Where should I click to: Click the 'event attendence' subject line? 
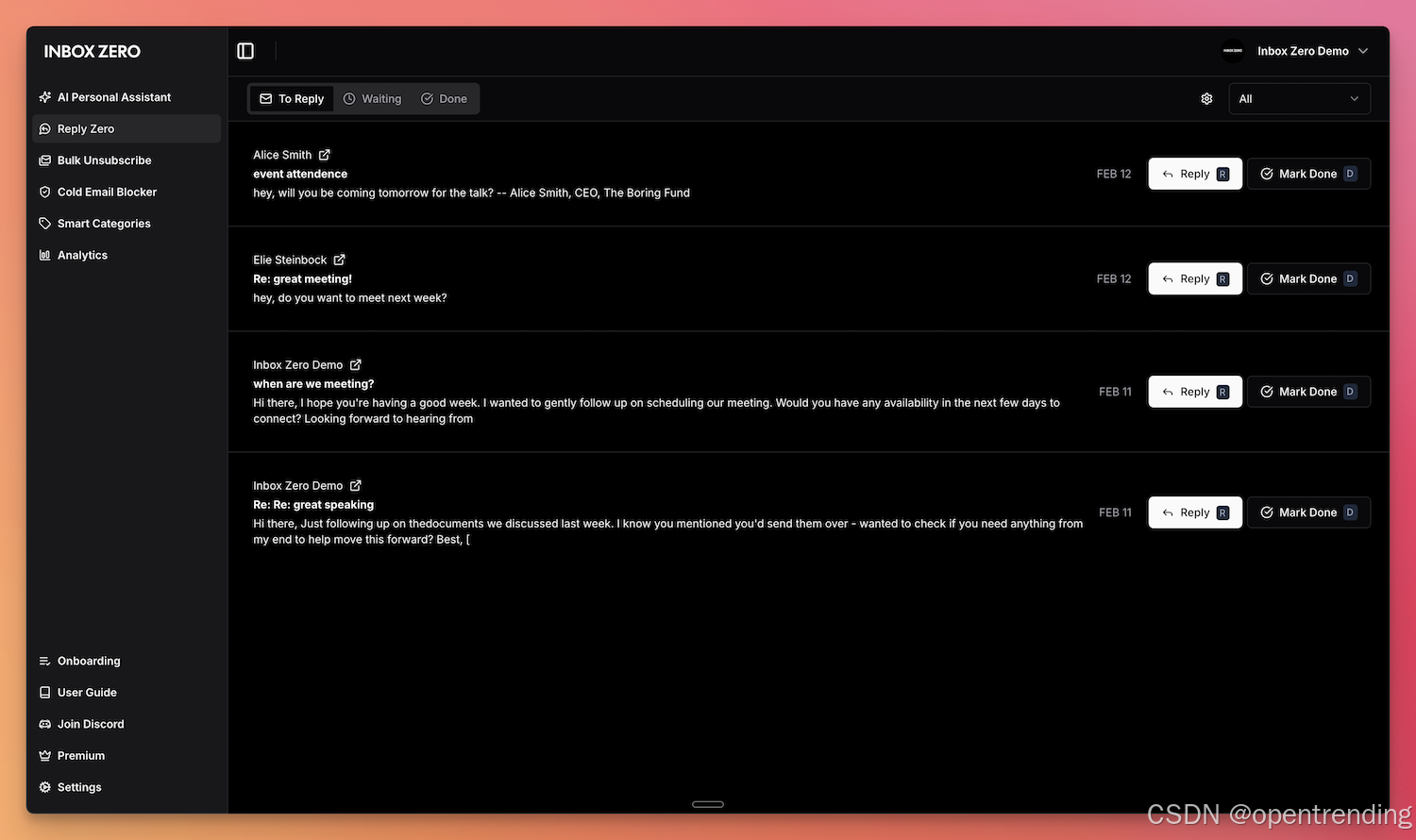tap(300, 174)
